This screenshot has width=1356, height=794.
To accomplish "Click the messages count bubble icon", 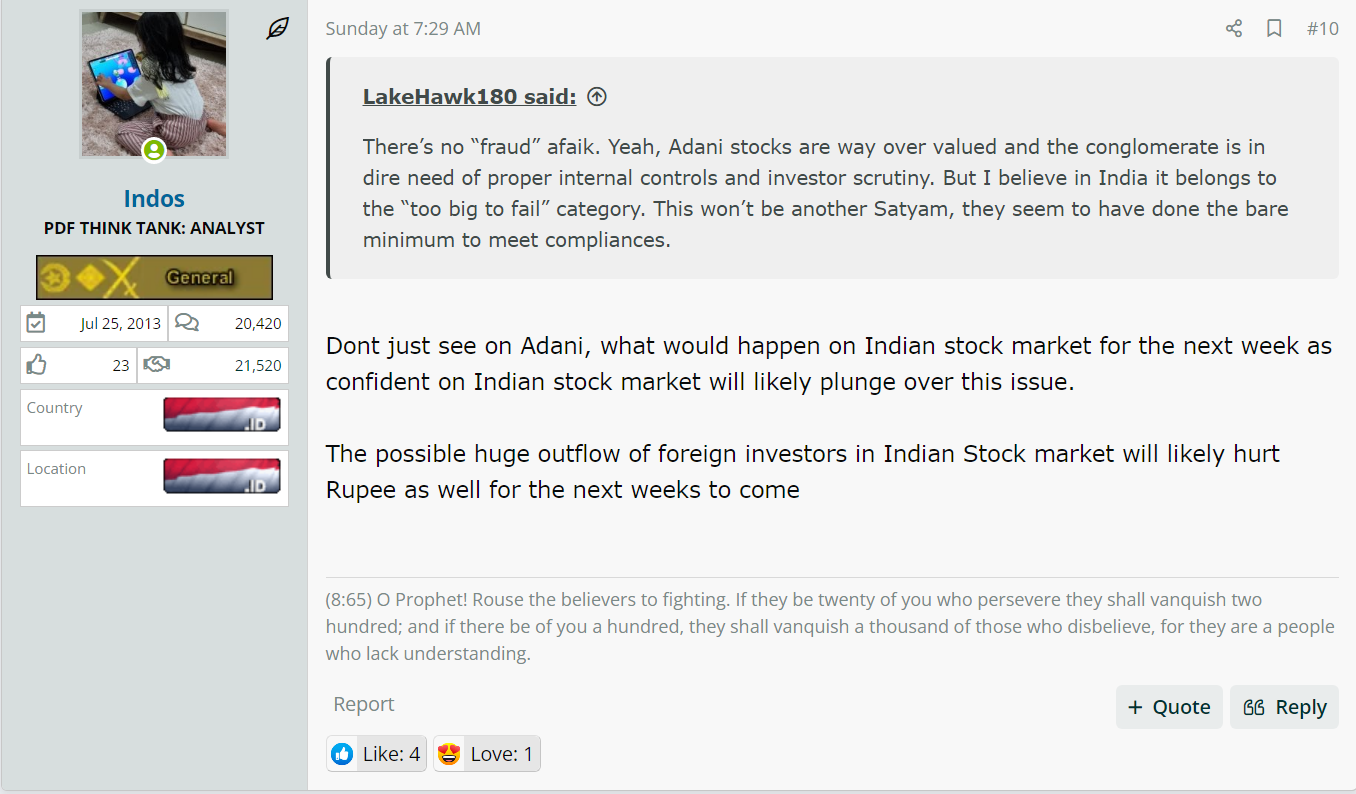I will [x=186, y=323].
